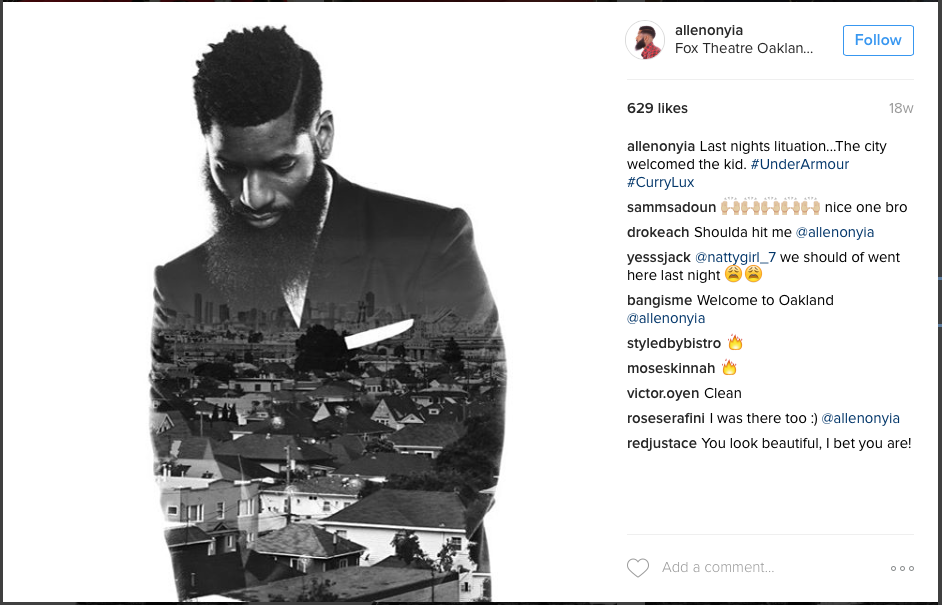Open the #UnderArmour hashtag
942x605 pixels.
point(800,164)
